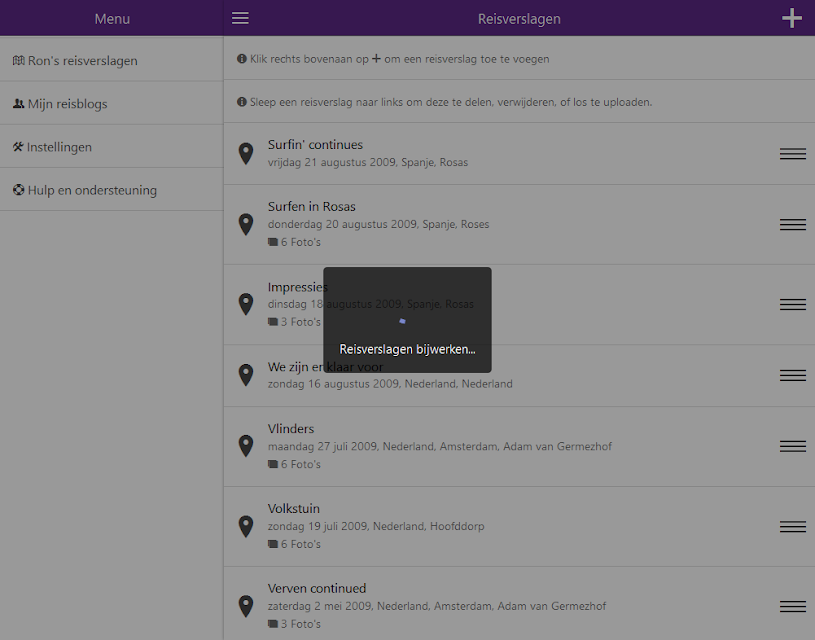Click location pin of Surfin' continues
The height and width of the screenshot is (640, 815).
point(246,153)
